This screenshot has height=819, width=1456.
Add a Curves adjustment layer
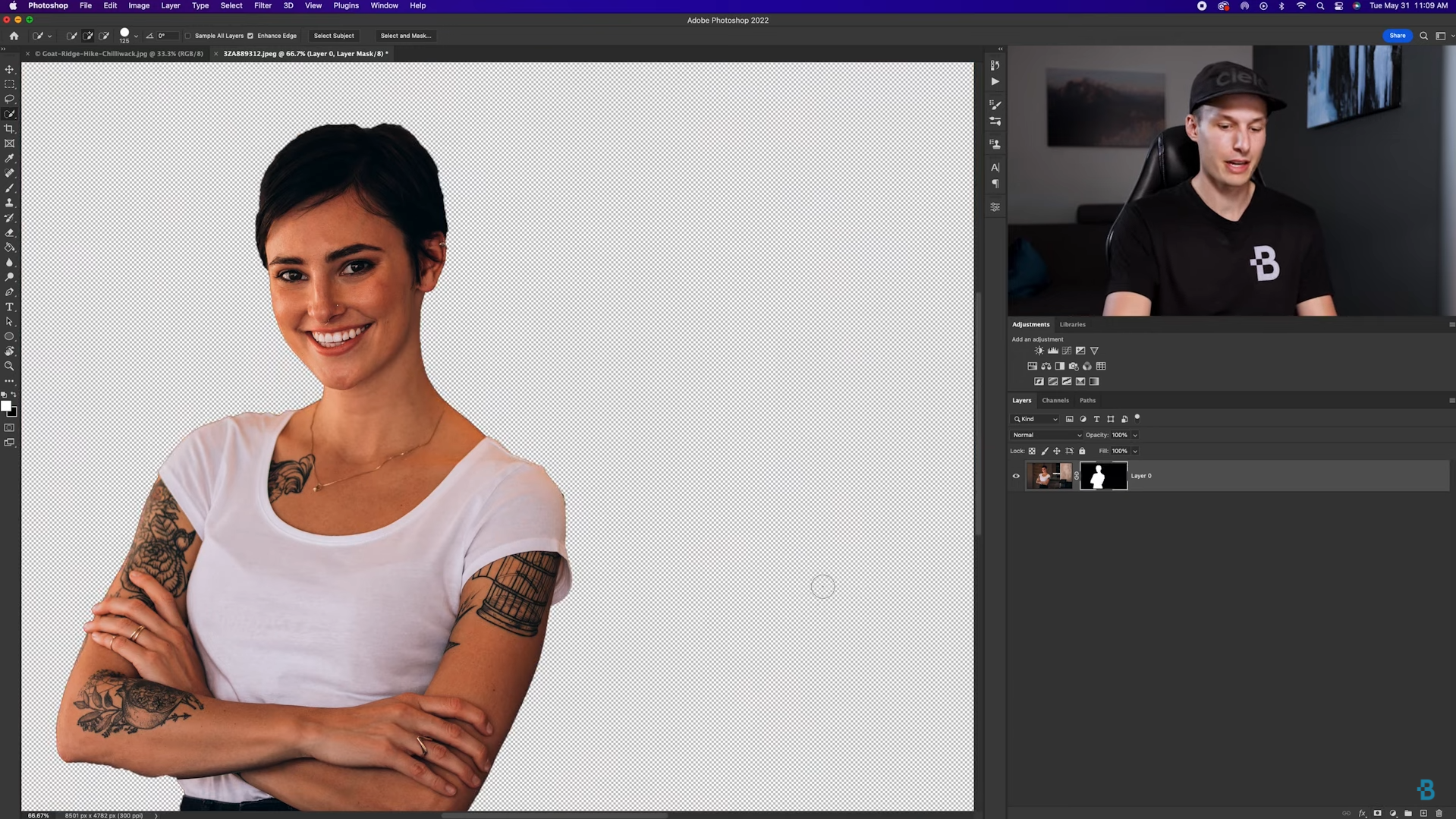[1067, 350]
